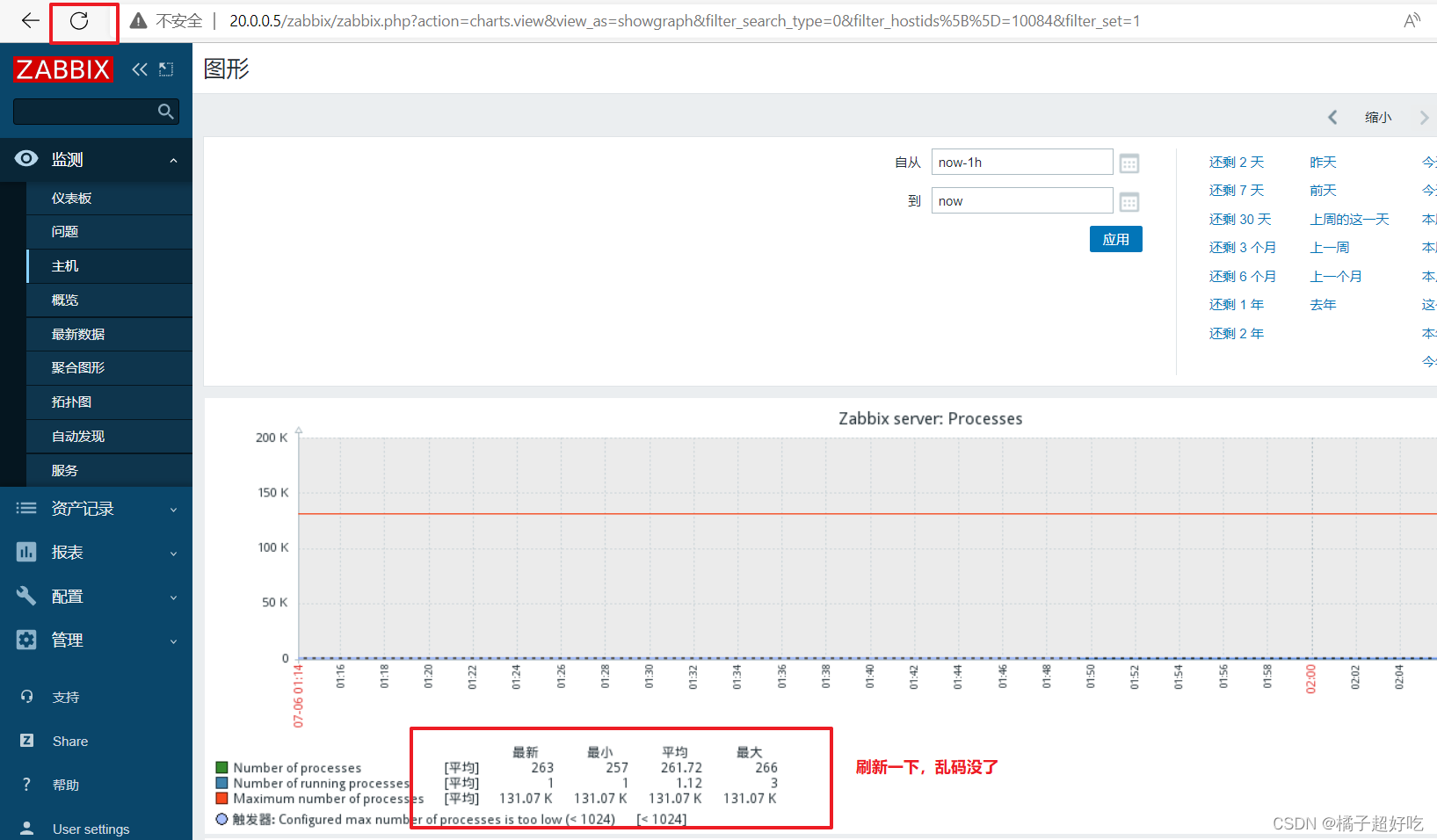Click the insecure site warning icon
1437x840 pixels.
(138, 21)
